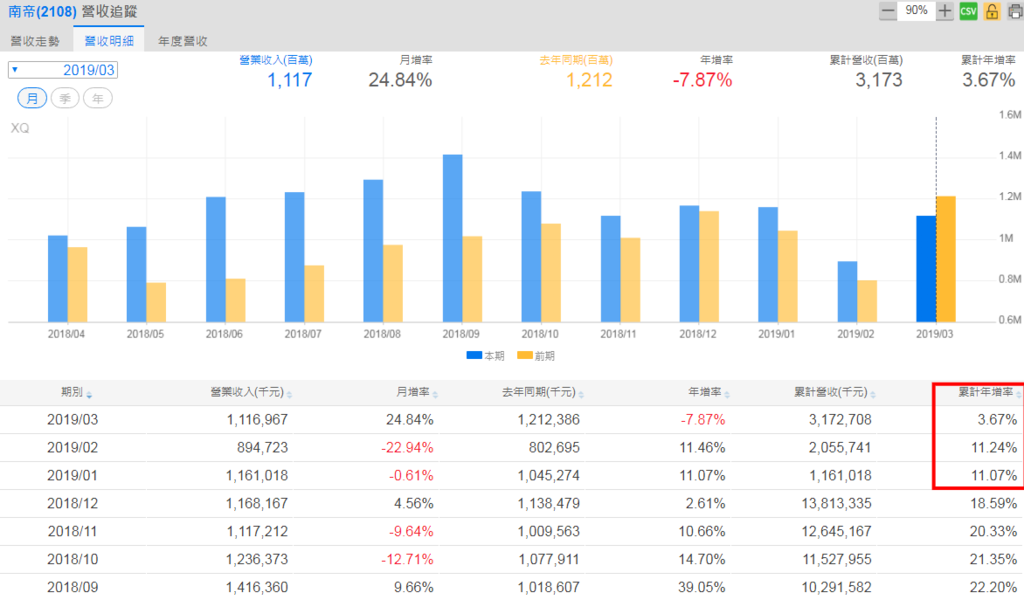Click revenue value 1,116,967
Screen dimensions: 1024x600
pyautogui.click(x=257, y=420)
